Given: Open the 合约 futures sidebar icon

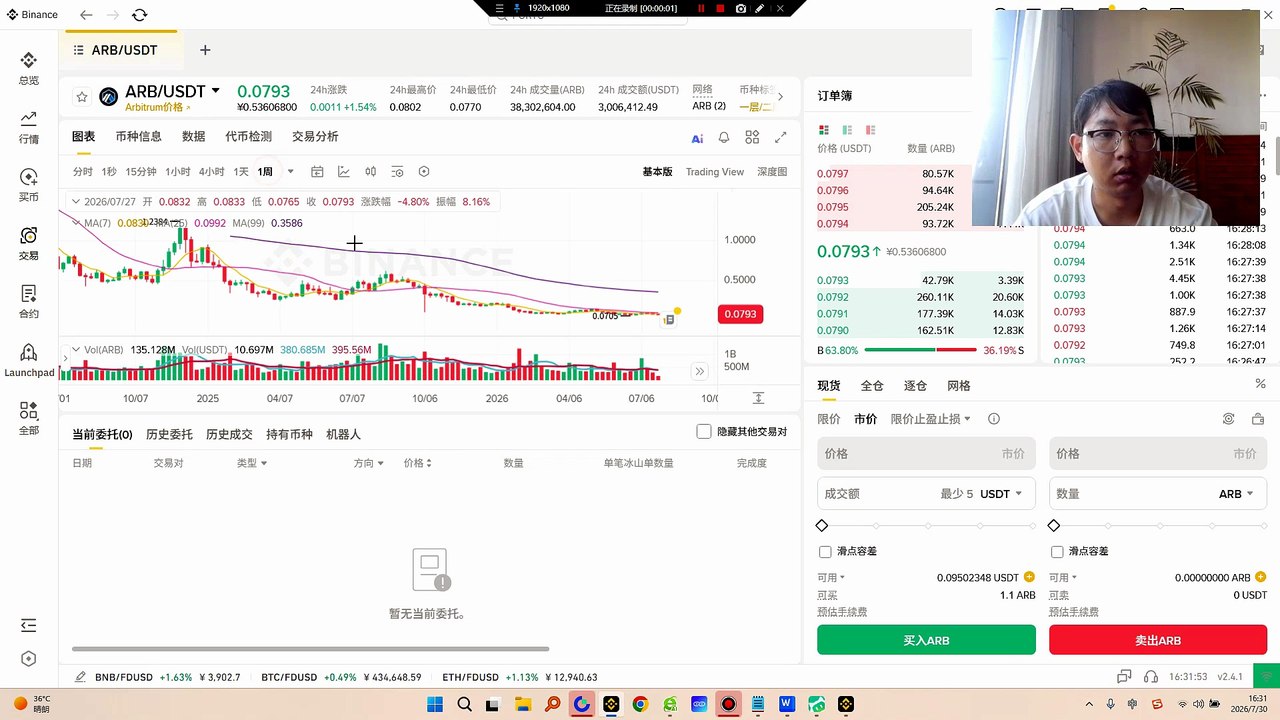Looking at the screenshot, I should (x=28, y=302).
